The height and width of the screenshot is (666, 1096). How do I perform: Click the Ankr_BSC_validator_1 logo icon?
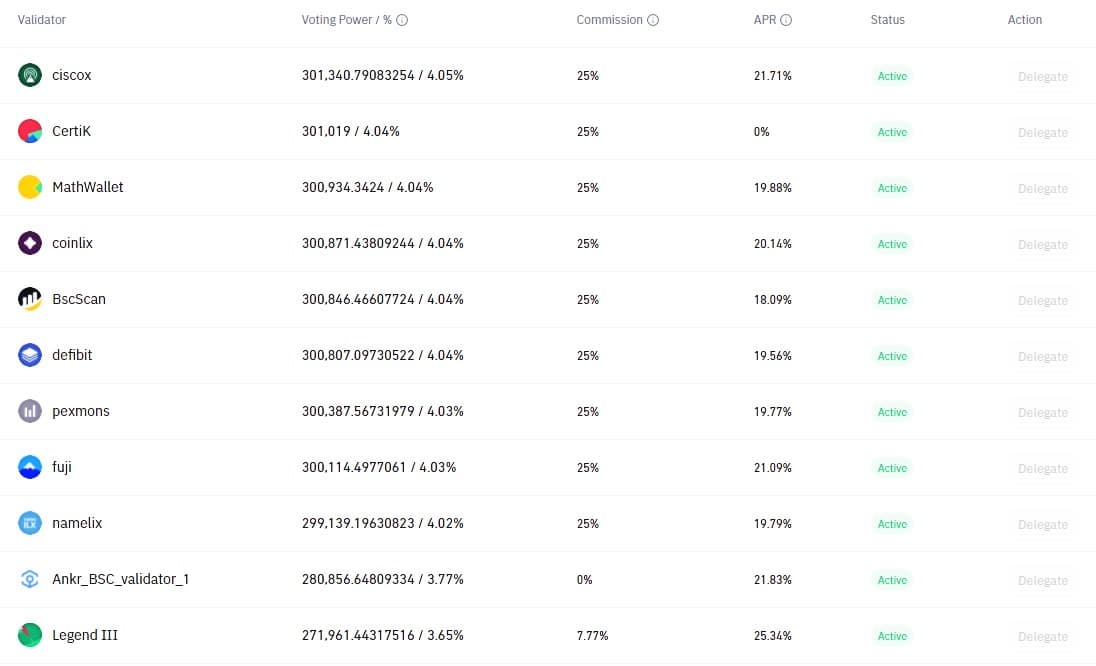click(29, 579)
